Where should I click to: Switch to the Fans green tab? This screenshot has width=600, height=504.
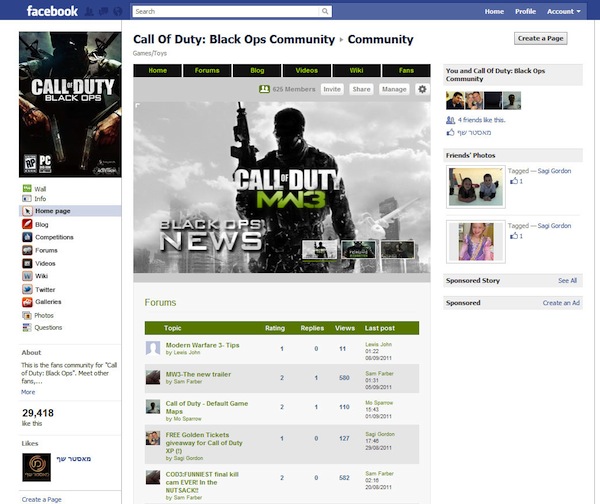(x=406, y=70)
